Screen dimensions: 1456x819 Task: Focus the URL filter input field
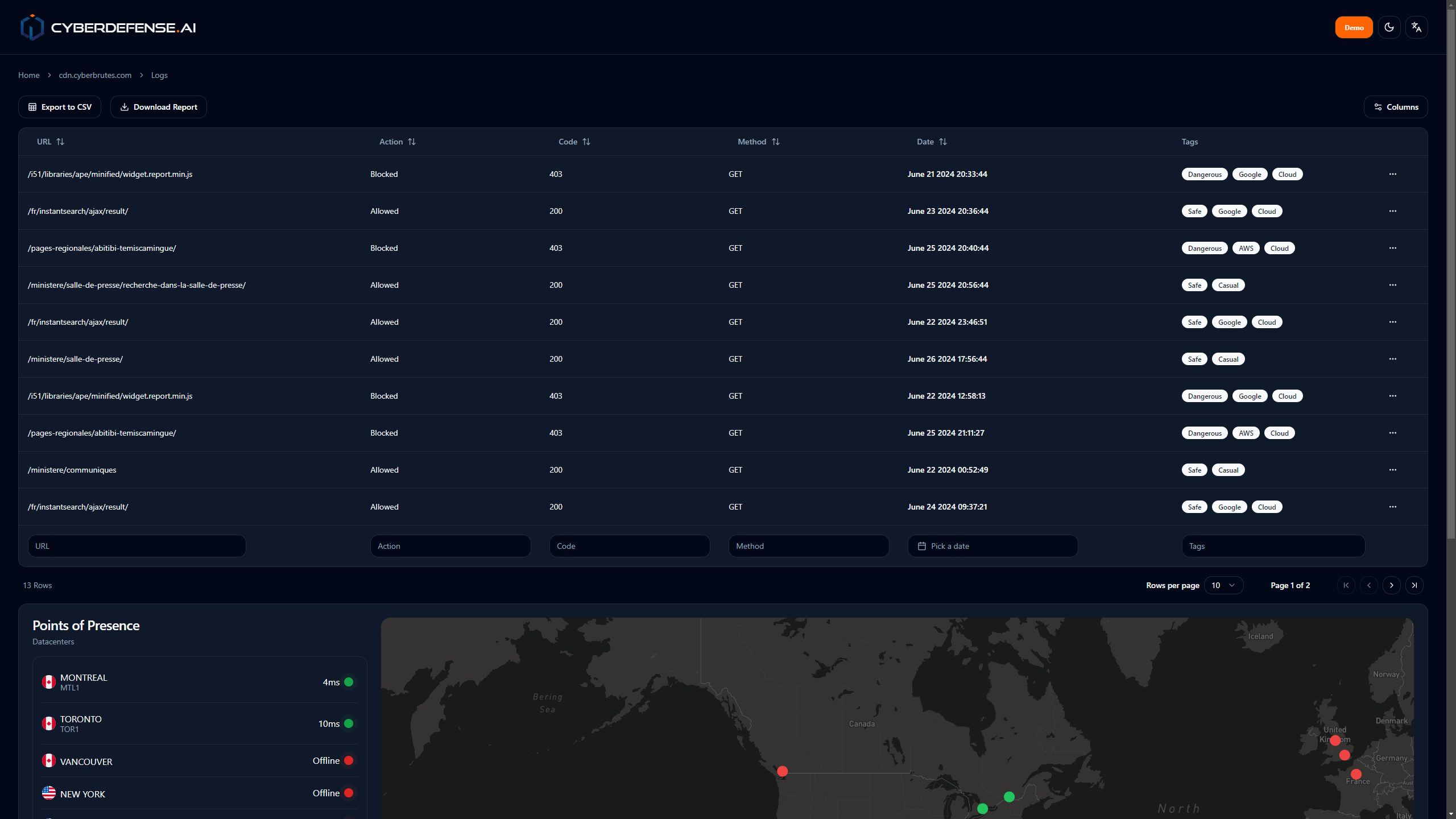[136, 546]
